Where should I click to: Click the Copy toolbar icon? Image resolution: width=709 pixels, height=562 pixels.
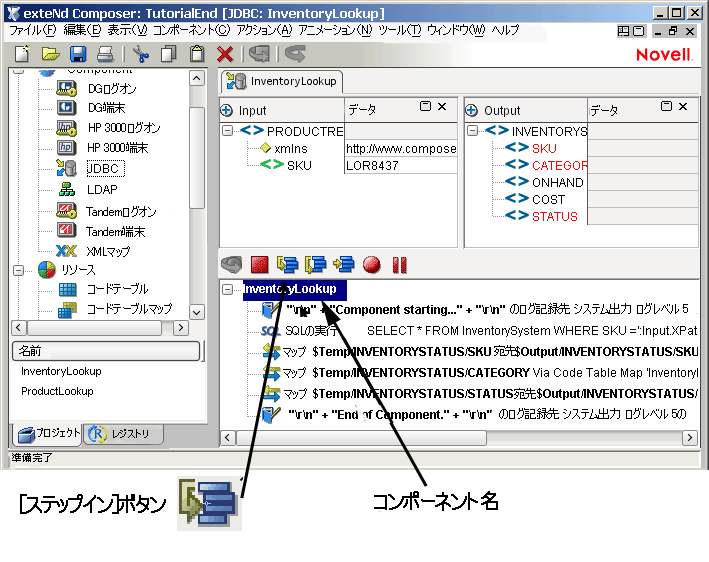tap(169, 54)
